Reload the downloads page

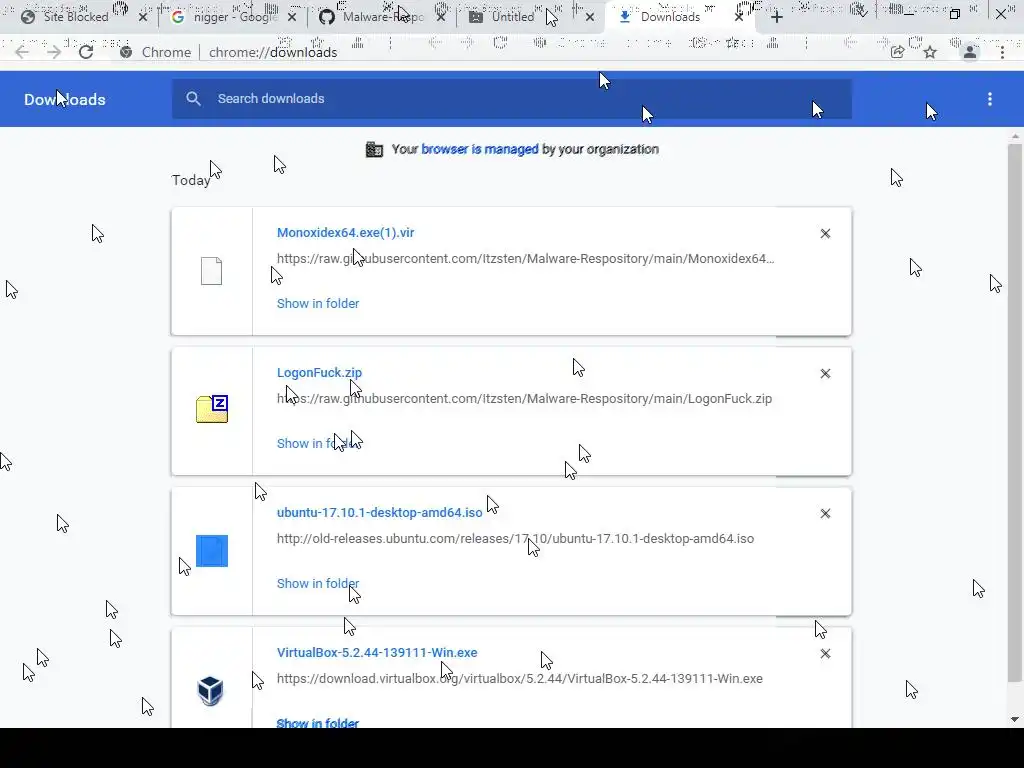(86, 52)
